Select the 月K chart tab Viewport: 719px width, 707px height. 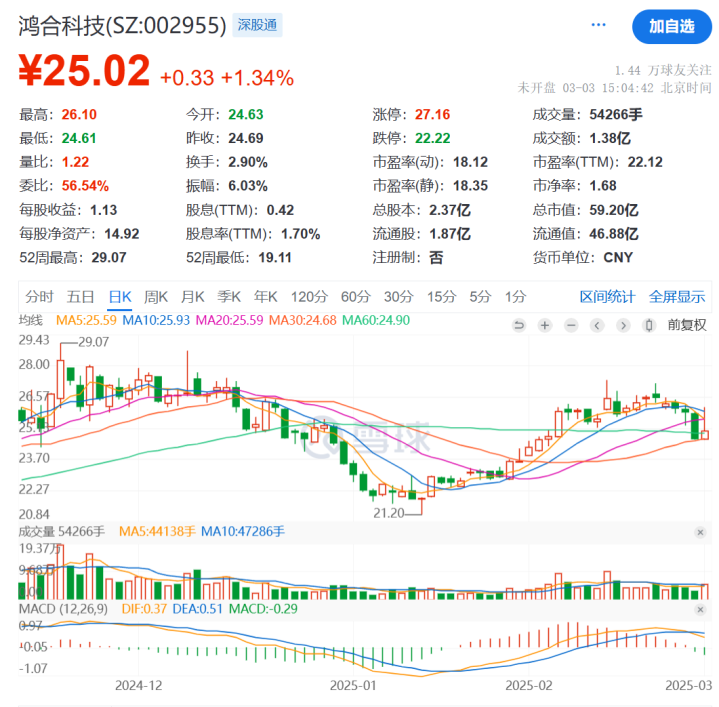point(193,297)
